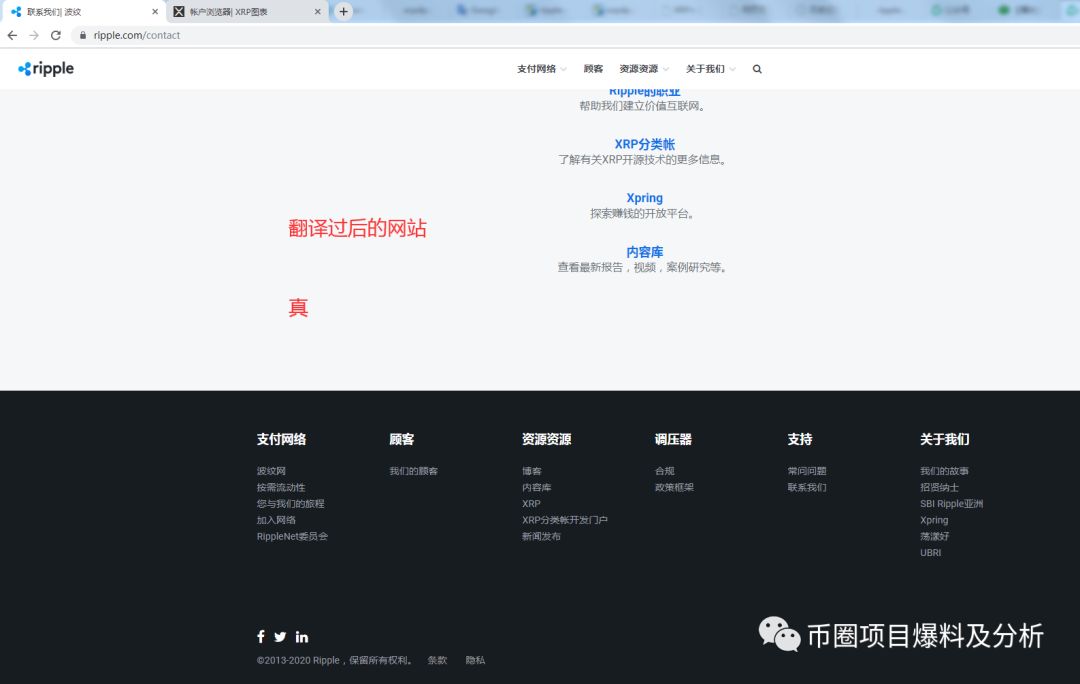Click 我们的故事 footer link

[944, 471]
